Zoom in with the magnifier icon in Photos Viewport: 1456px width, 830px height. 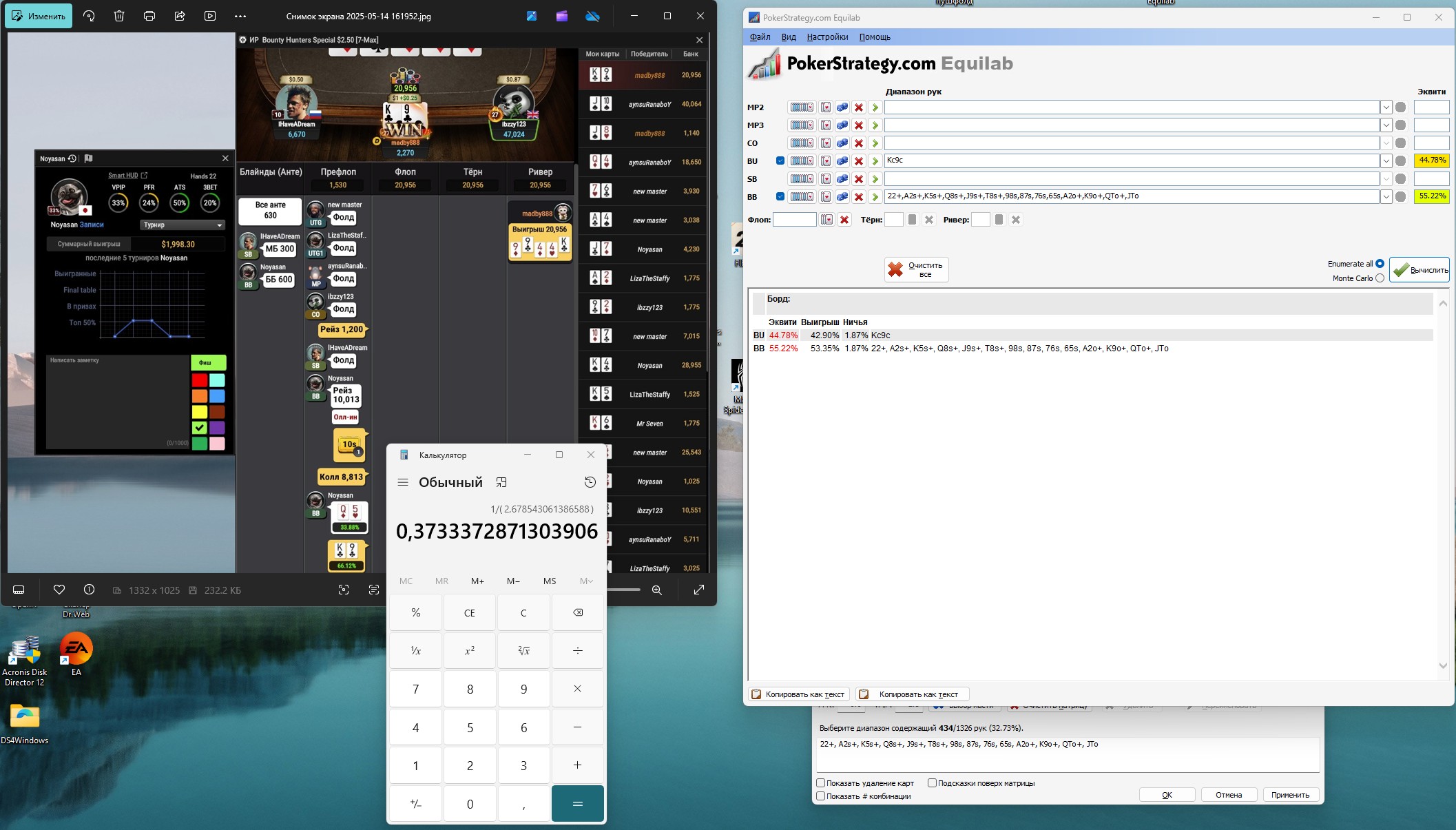[657, 590]
